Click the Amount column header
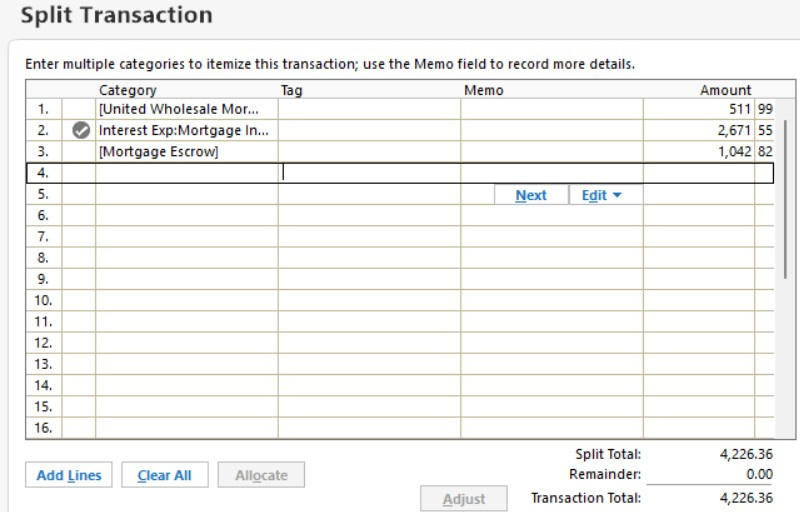Screen dimensions: 800x512 tap(725, 90)
